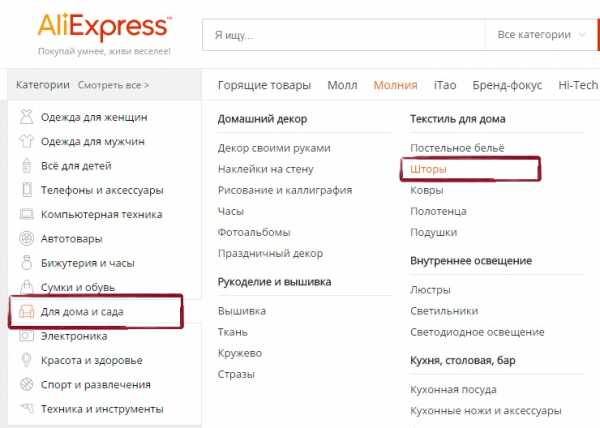
Task: Click the AliExpress logo
Action: point(103,25)
